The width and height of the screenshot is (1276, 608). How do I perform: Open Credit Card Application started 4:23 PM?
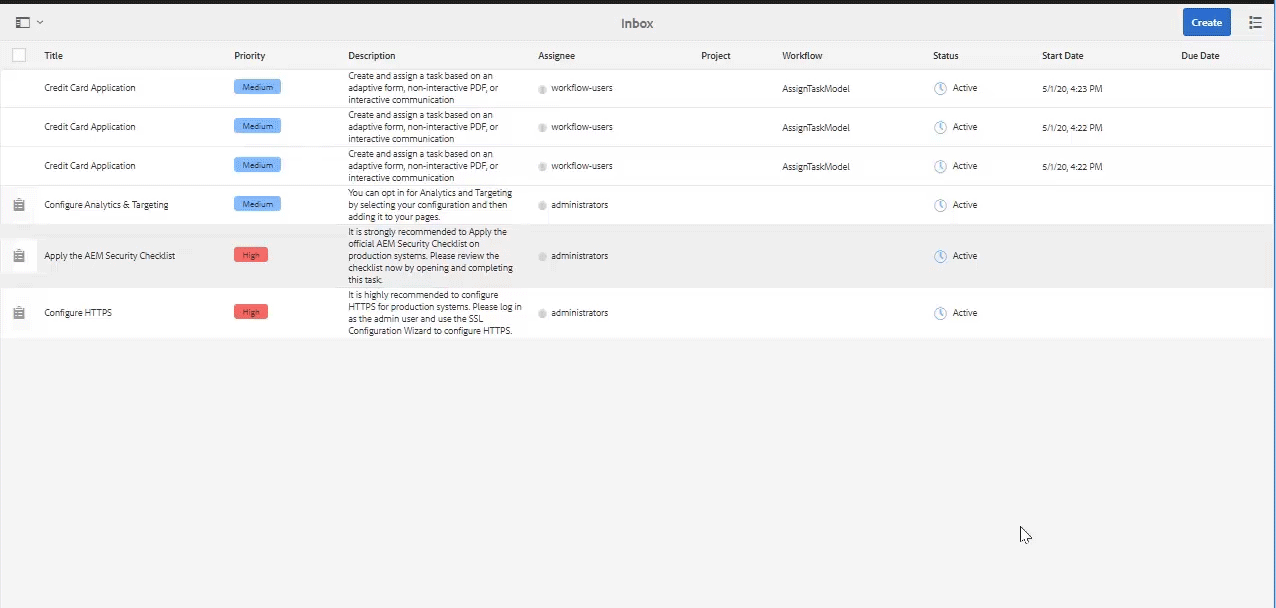coord(90,88)
